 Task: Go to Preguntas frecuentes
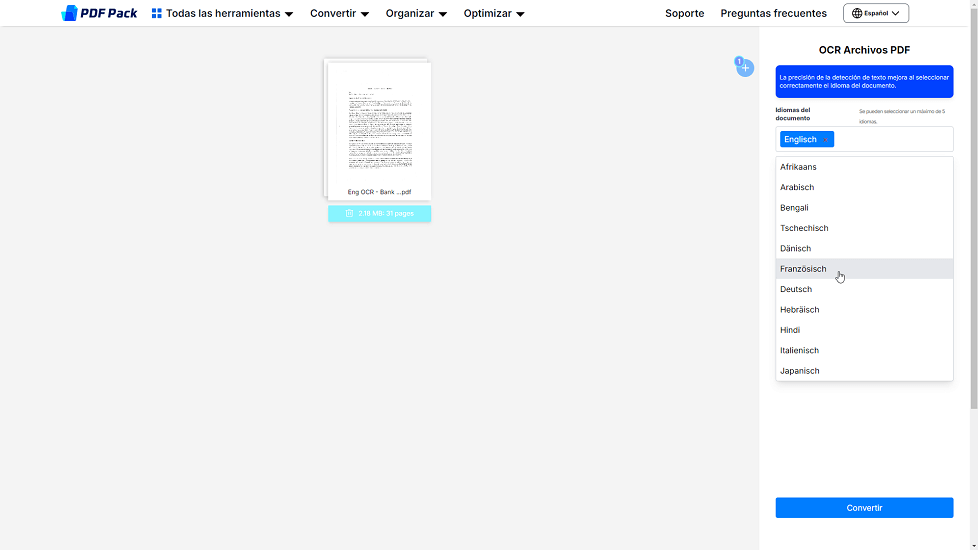pyautogui.click(x=773, y=13)
